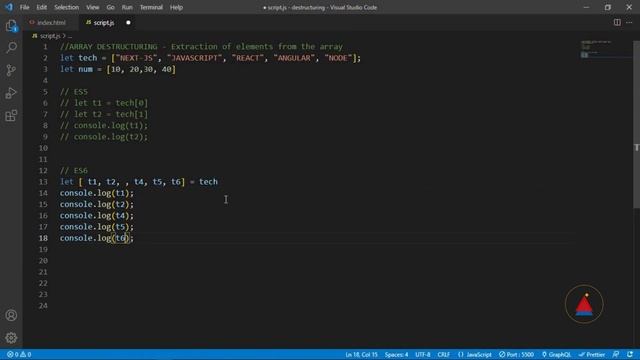640x360 pixels.
Task: Click line number 13 in the gutter
Action: pos(43,182)
